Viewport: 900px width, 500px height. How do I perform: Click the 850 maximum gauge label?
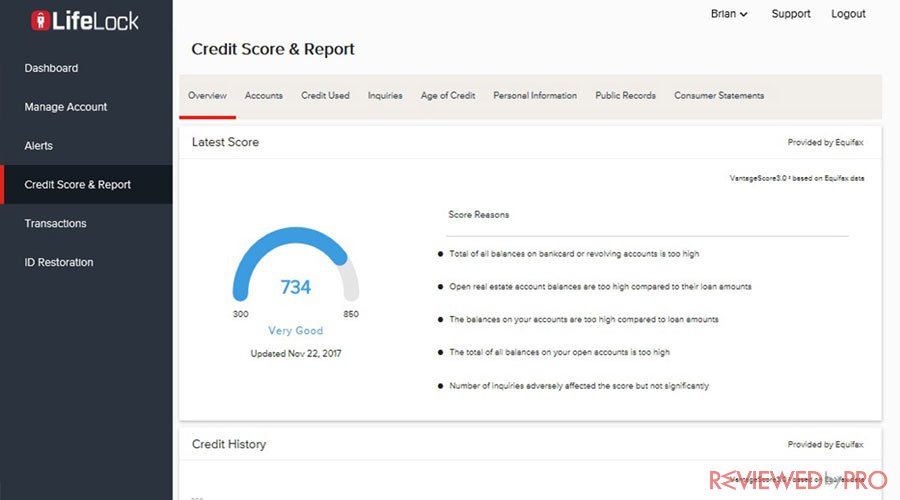351,314
